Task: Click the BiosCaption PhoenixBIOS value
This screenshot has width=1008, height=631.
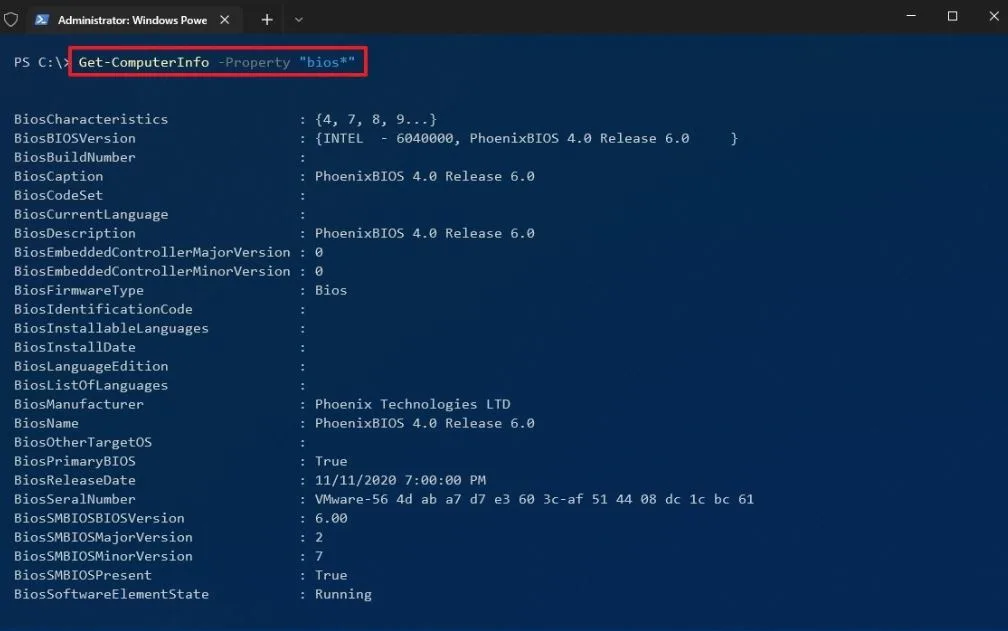Action: click(x=424, y=176)
